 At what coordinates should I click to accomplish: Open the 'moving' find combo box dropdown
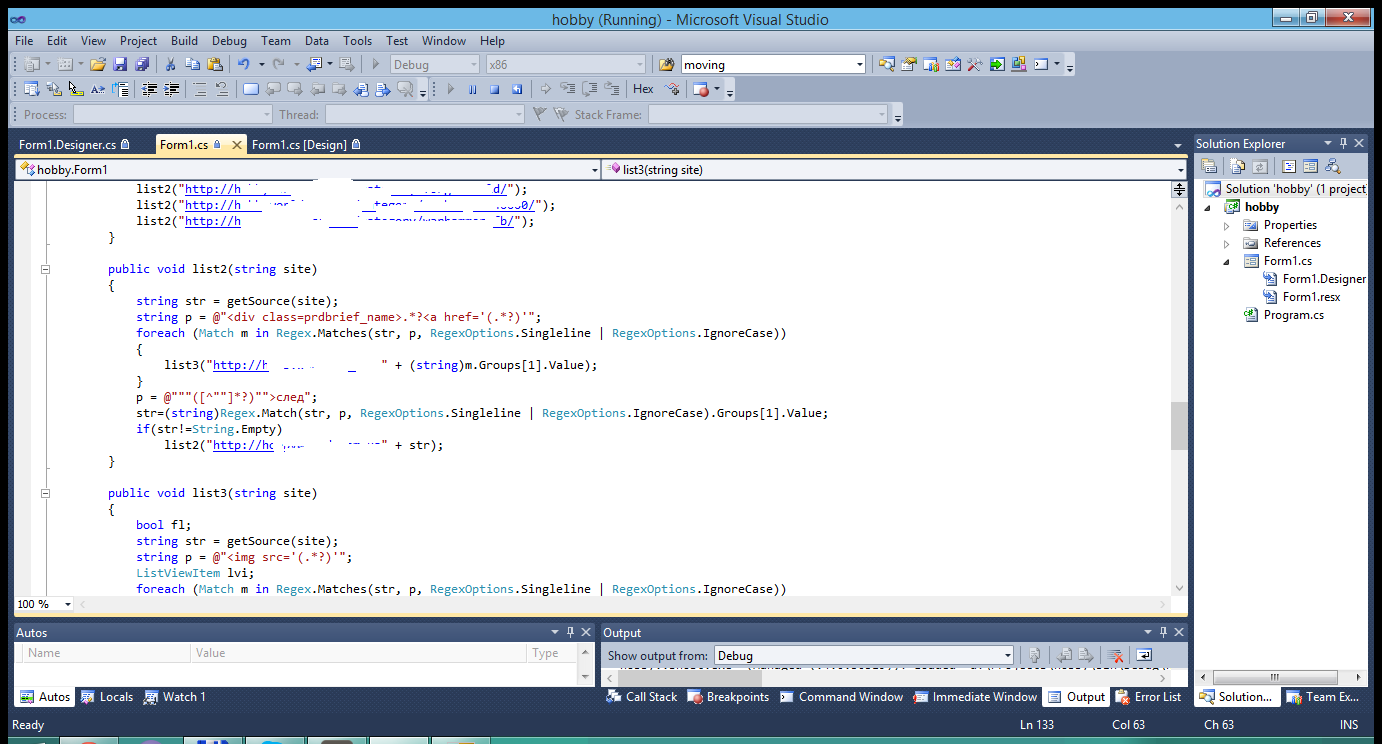point(859,65)
